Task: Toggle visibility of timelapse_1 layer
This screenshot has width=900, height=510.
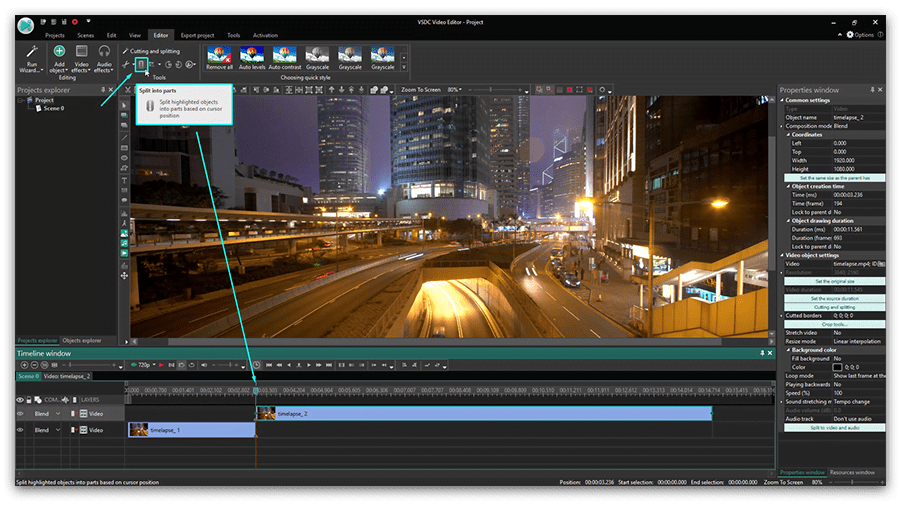Action: (20, 430)
